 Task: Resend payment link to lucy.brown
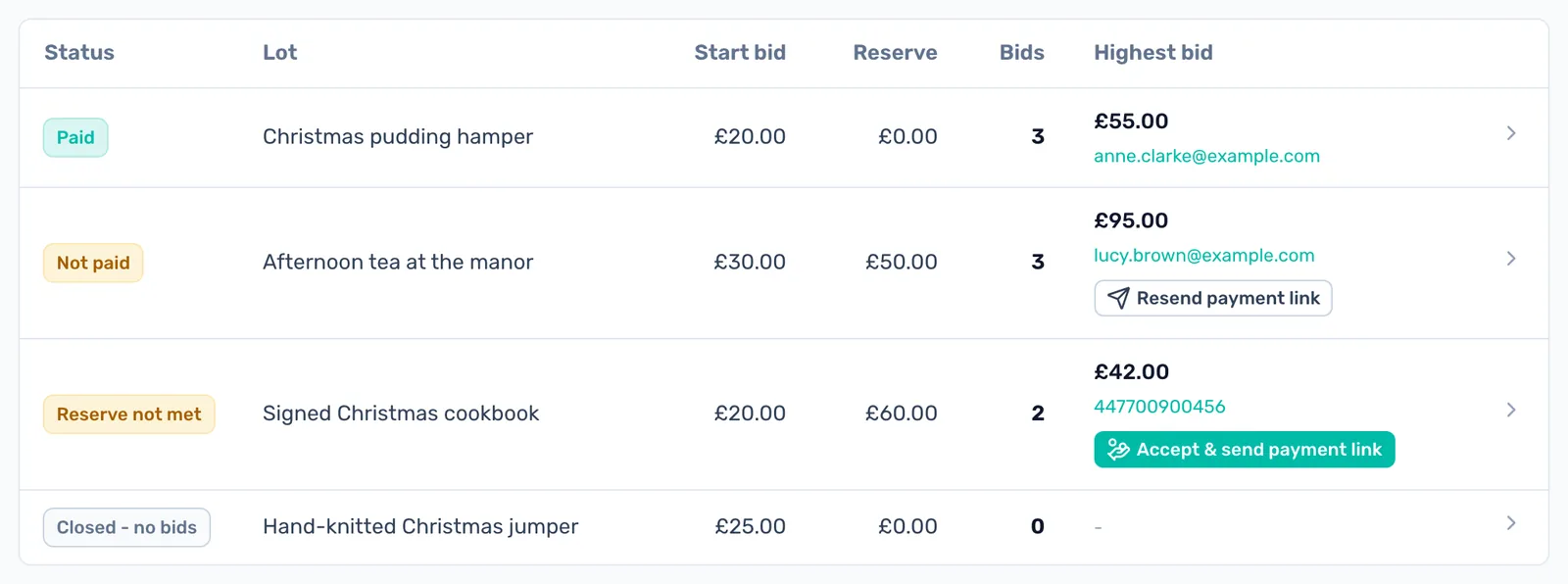tap(1213, 298)
